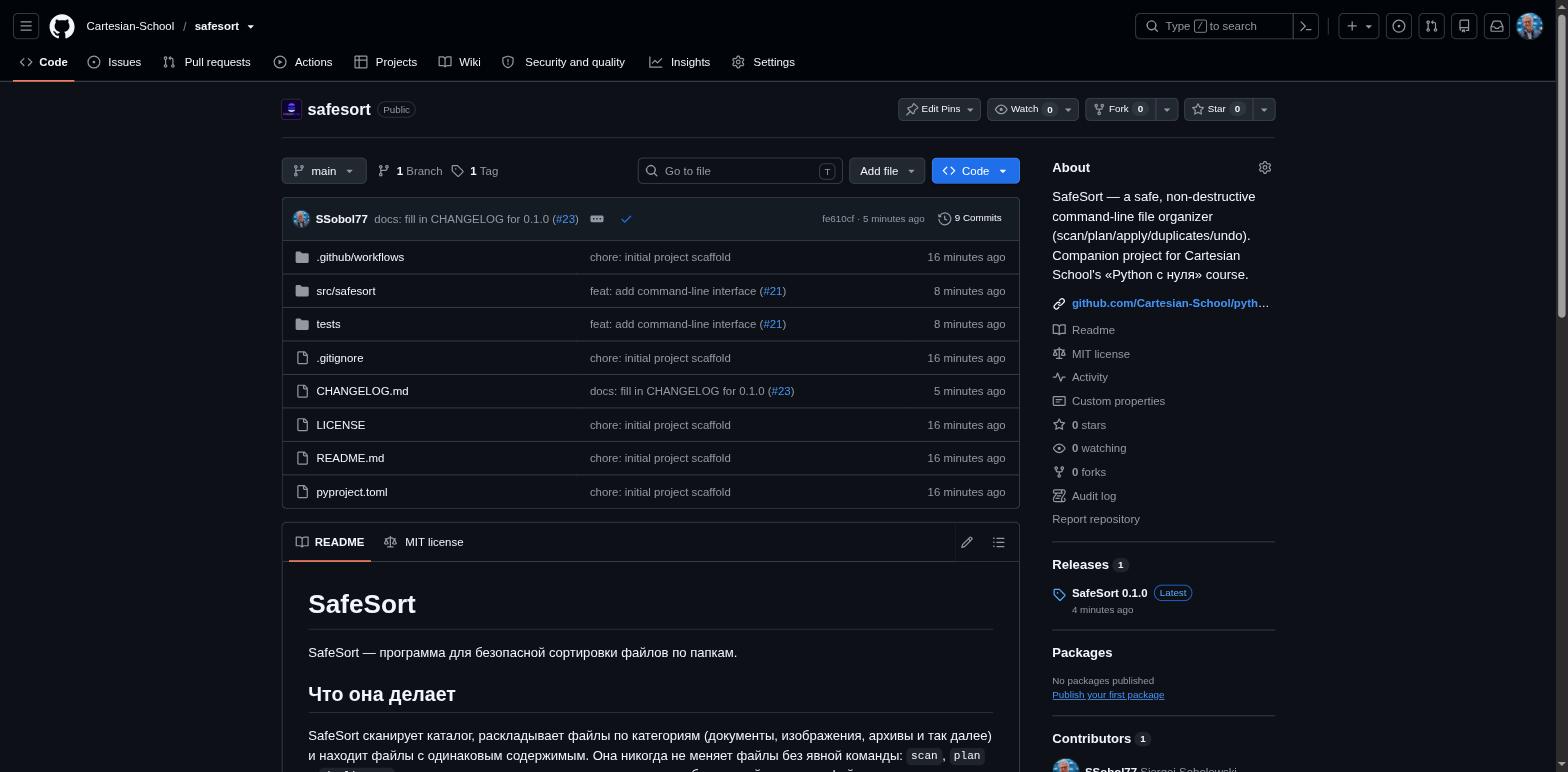Image resolution: width=1568 pixels, height=772 pixels.
Task: Star the safesort repository
Action: coord(1218,109)
